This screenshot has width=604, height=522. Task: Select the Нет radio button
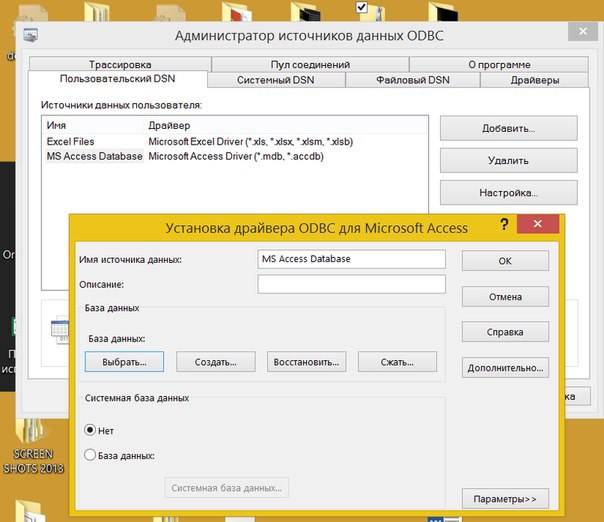90,430
